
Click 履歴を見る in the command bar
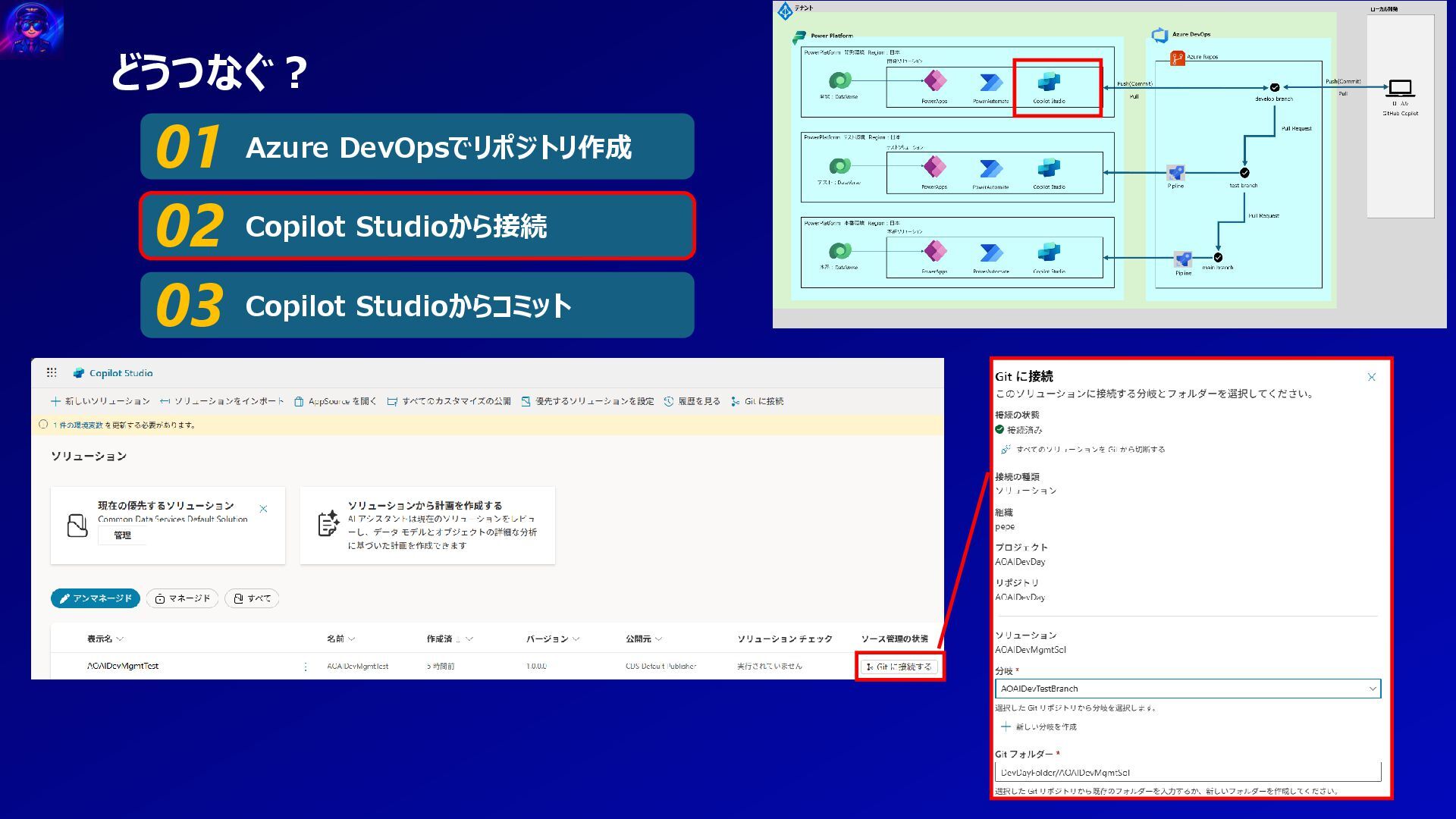(692, 401)
